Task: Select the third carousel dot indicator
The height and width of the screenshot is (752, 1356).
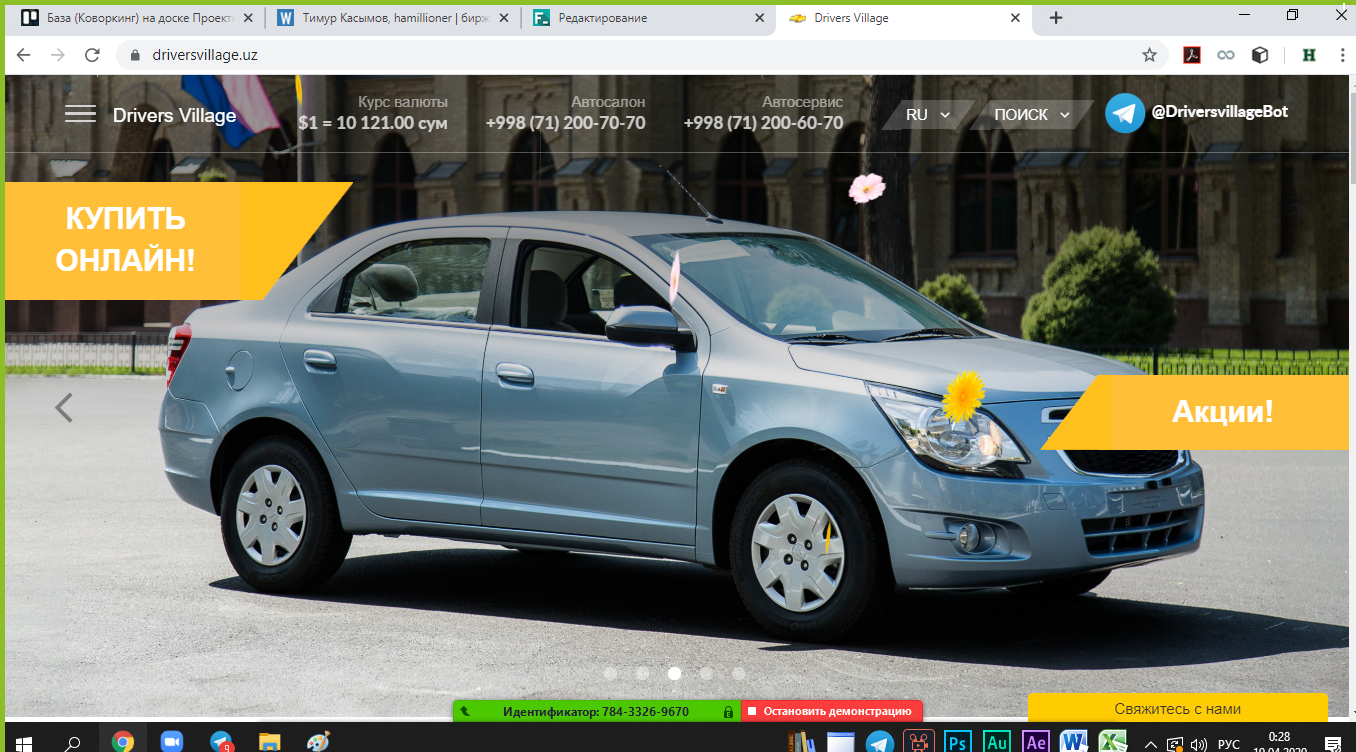Action: click(x=674, y=674)
